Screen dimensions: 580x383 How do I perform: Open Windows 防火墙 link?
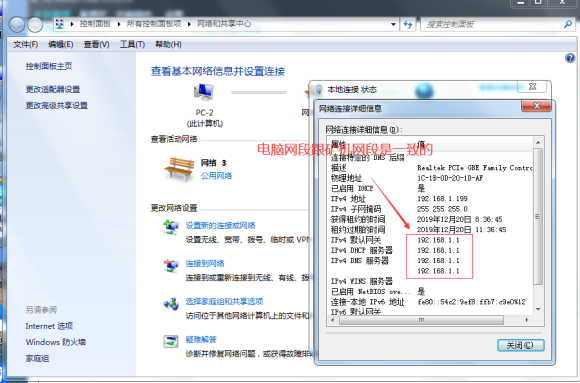pyautogui.click(x=55, y=342)
